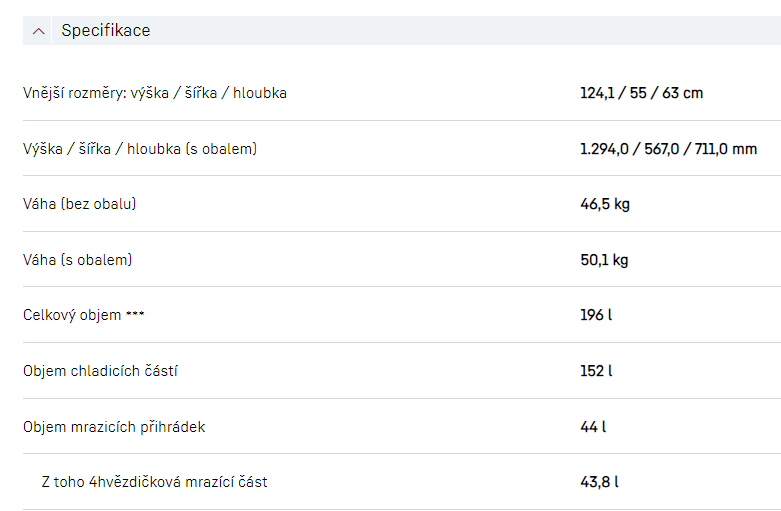
Task: Select the Výška / šířka / hloubka (s obalem) label
Action: pyautogui.click(x=140, y=149)
